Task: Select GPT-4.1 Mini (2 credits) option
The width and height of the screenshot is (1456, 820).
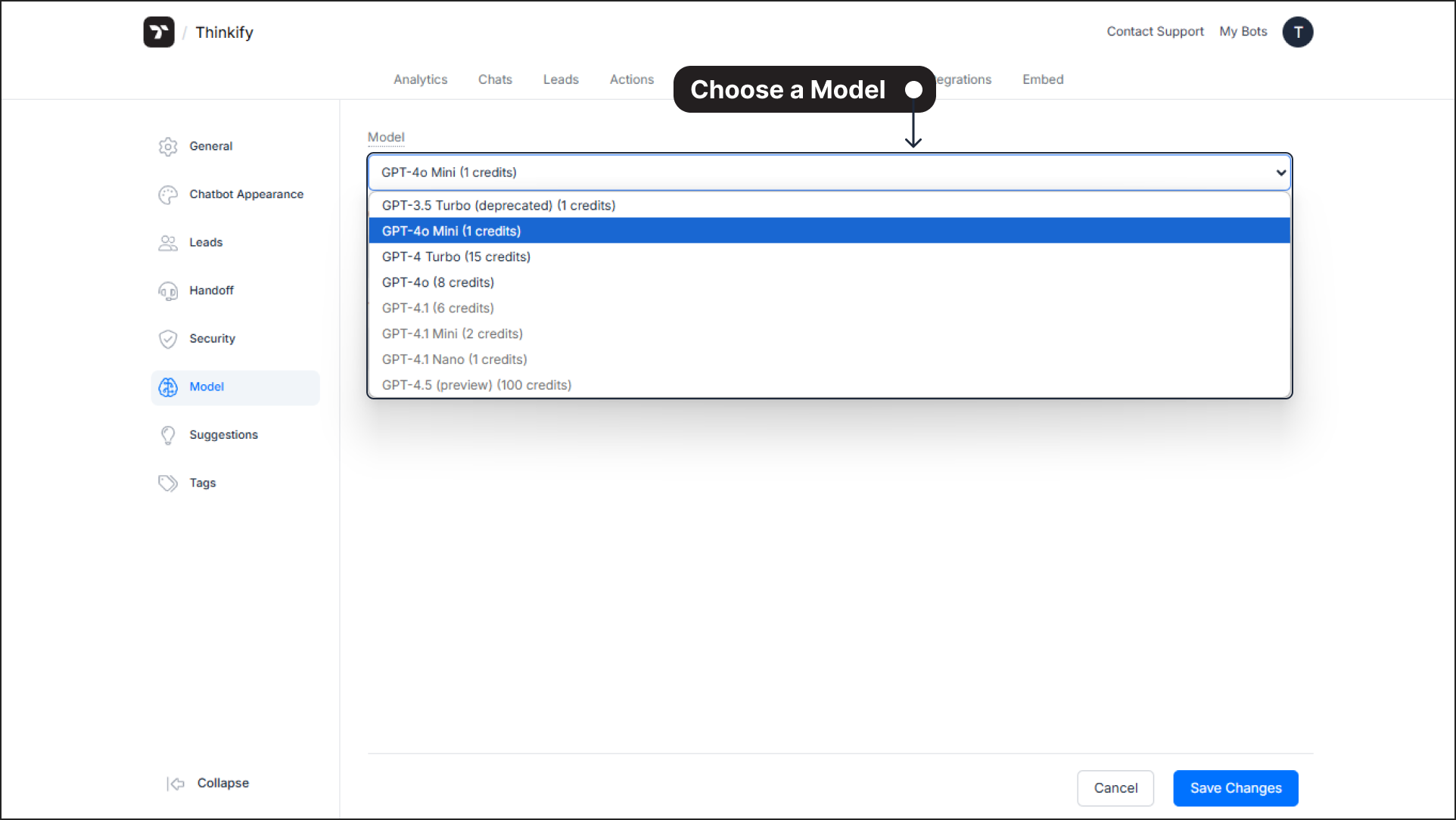Action: coord(829,334)
